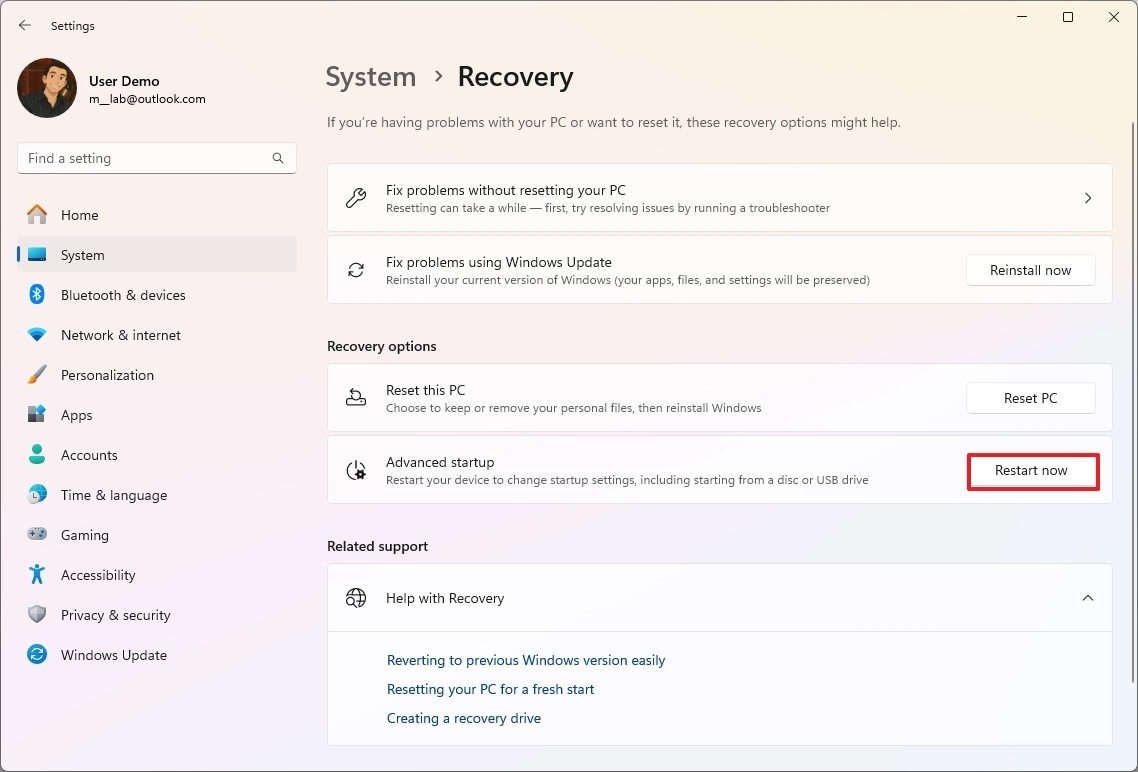Click the Personalization paintbrush icon
This screenshot has width=1138, height=772.
click(37, 374)
